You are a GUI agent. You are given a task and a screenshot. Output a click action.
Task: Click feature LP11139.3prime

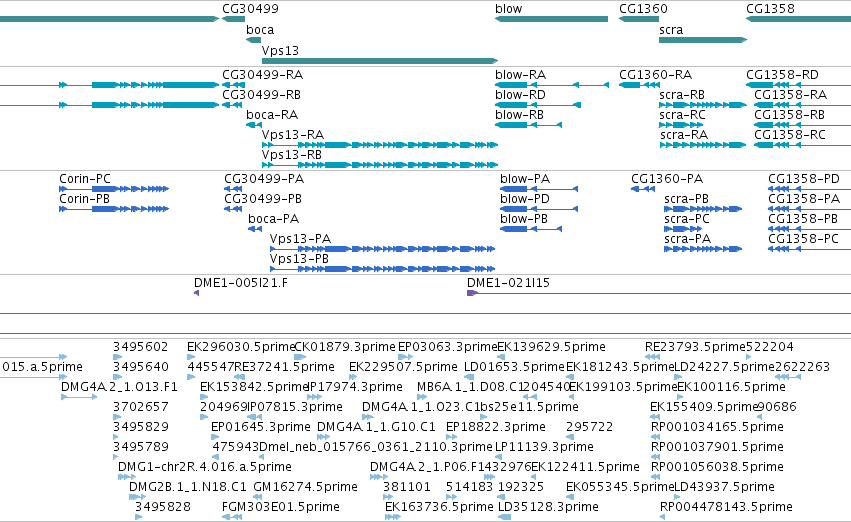(x=497, y=457)
